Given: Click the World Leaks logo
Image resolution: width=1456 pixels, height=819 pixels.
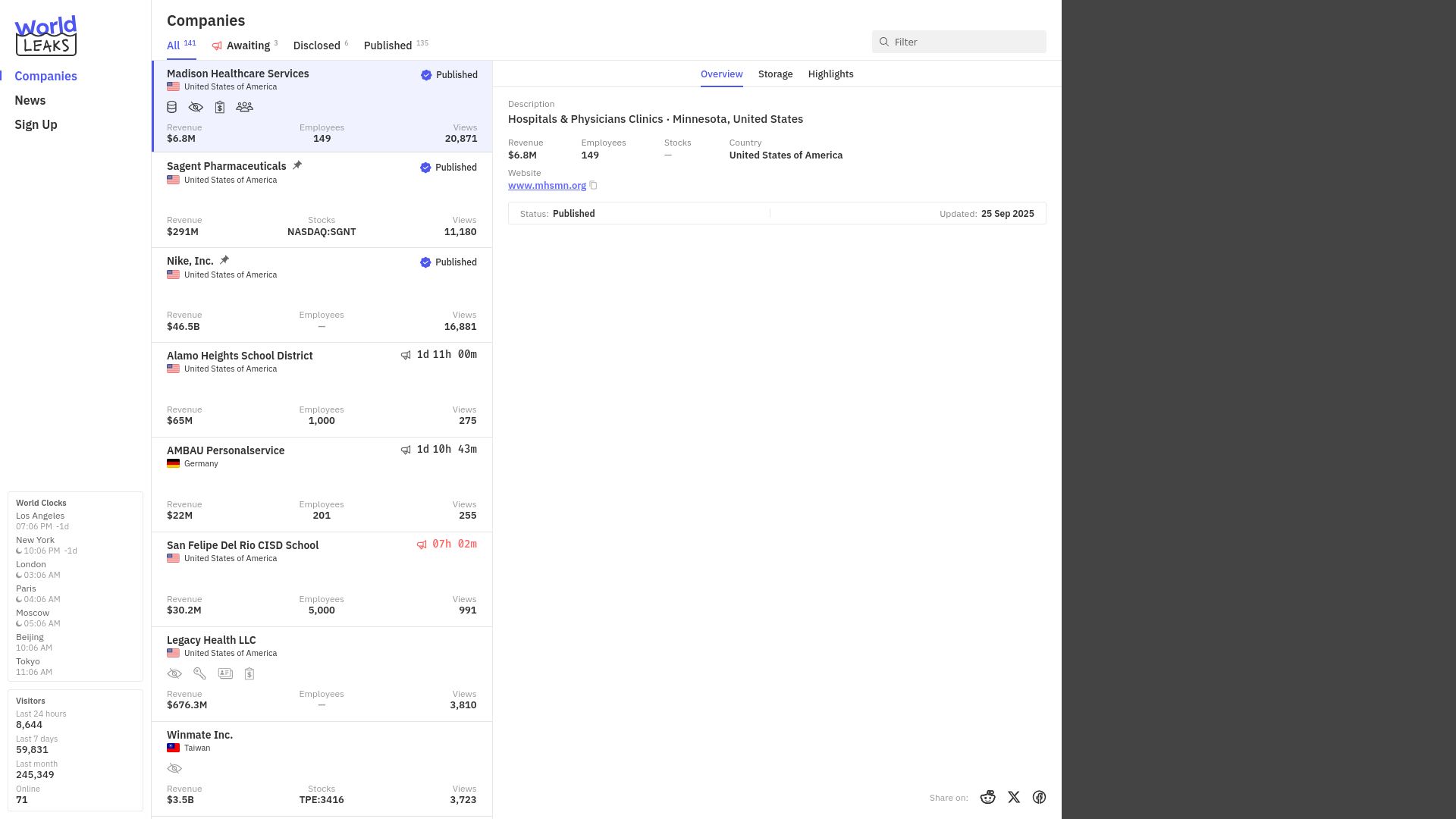Looking at the screenshot, I should point(45,36).
